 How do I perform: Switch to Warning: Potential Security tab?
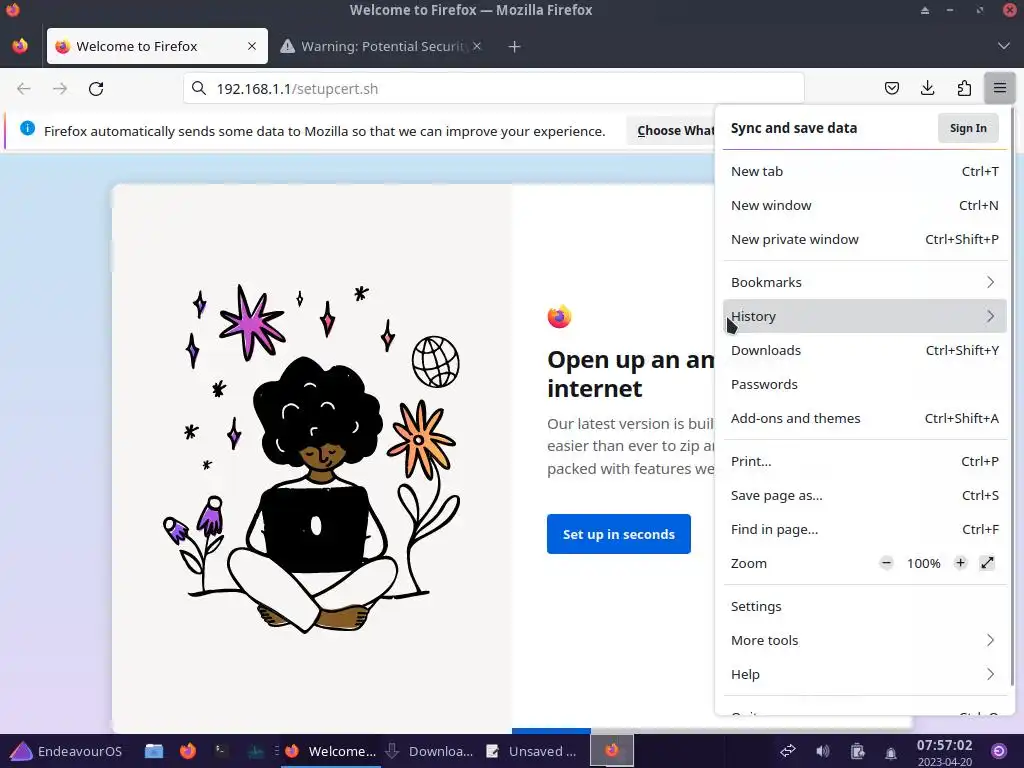381,46
